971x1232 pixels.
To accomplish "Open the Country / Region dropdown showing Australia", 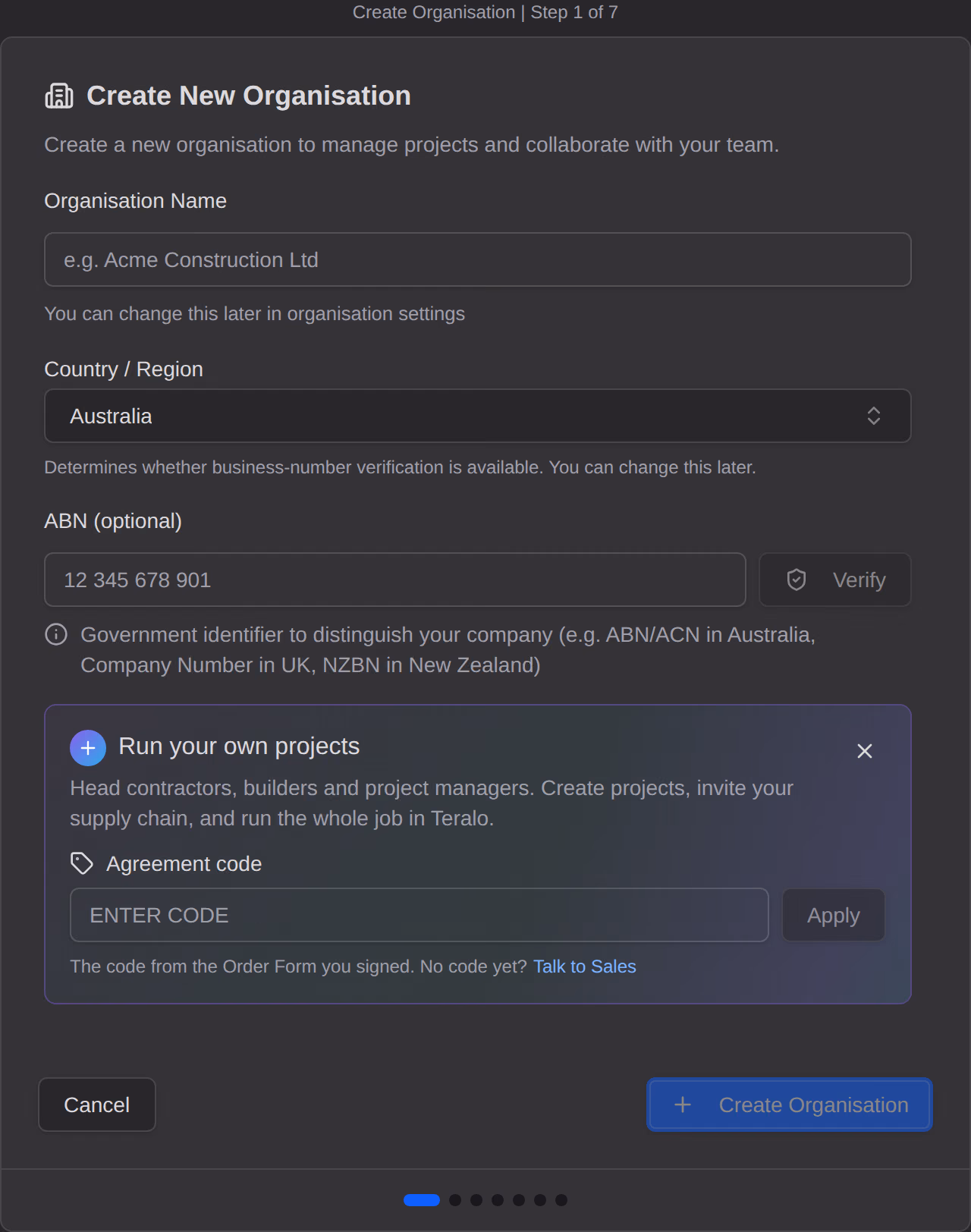I will [478, 416].
